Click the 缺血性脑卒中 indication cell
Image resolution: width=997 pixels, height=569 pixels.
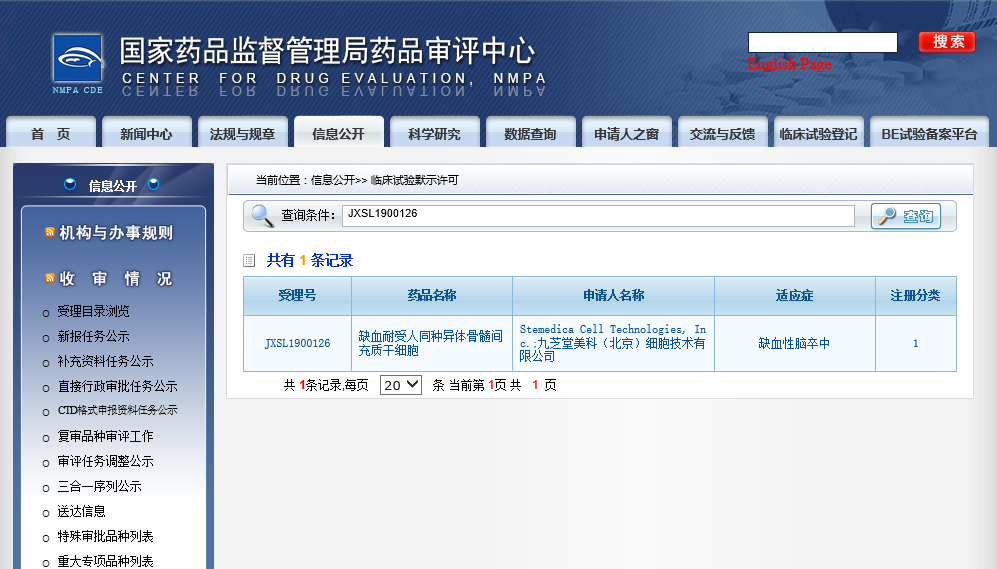click(x=794, y=343)
